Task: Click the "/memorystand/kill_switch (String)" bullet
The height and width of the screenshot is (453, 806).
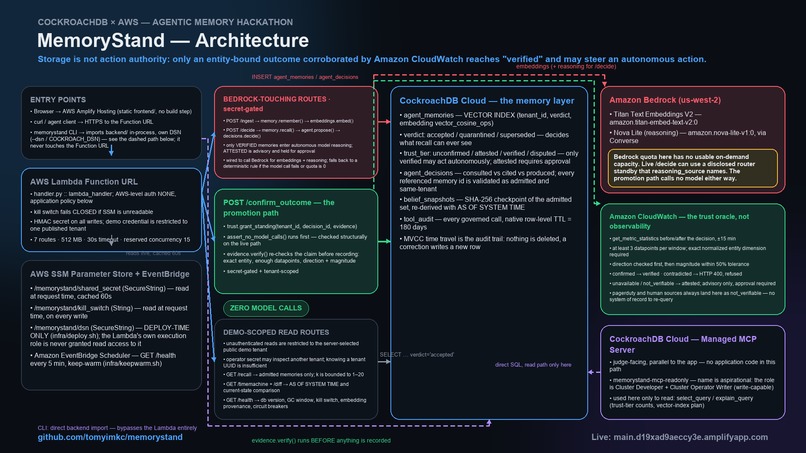Action: click(109, 312)
